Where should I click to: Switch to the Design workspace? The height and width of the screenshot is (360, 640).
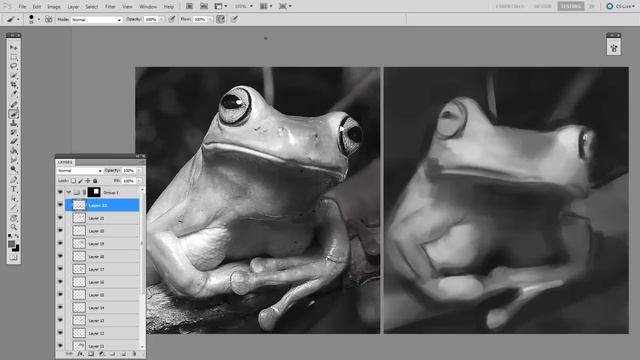coord(542,6)
